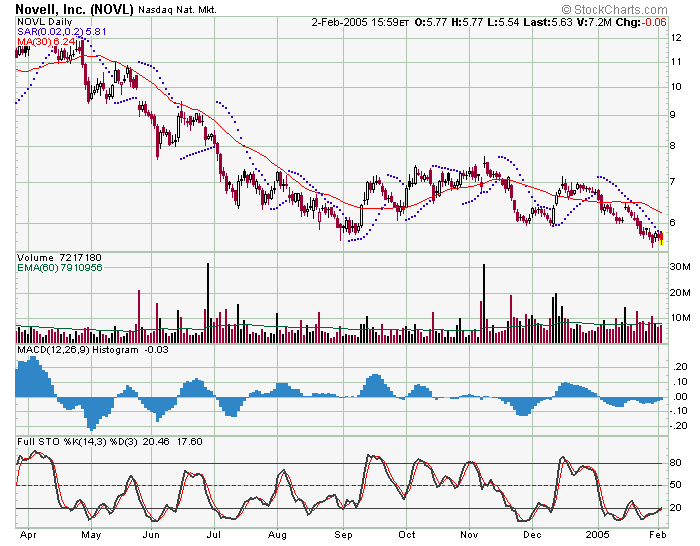The width and height of the screenshot is (700, 546).
Task: Click the 'Nov' month label
Action: coord(470,535)
